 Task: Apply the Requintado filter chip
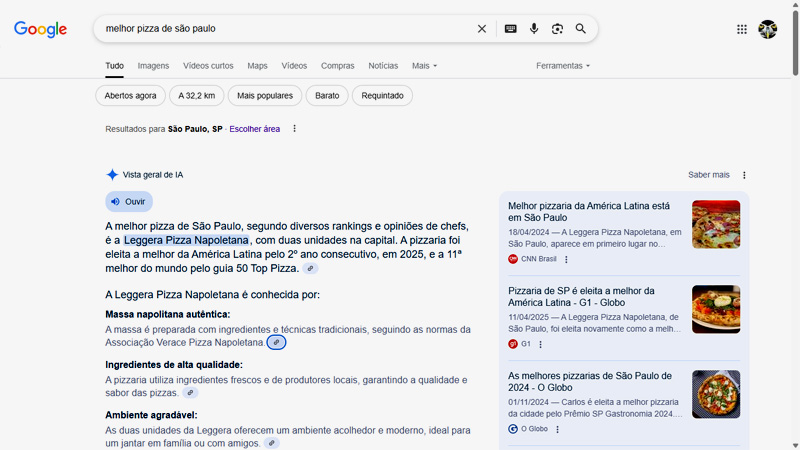[x=382, y=95]
